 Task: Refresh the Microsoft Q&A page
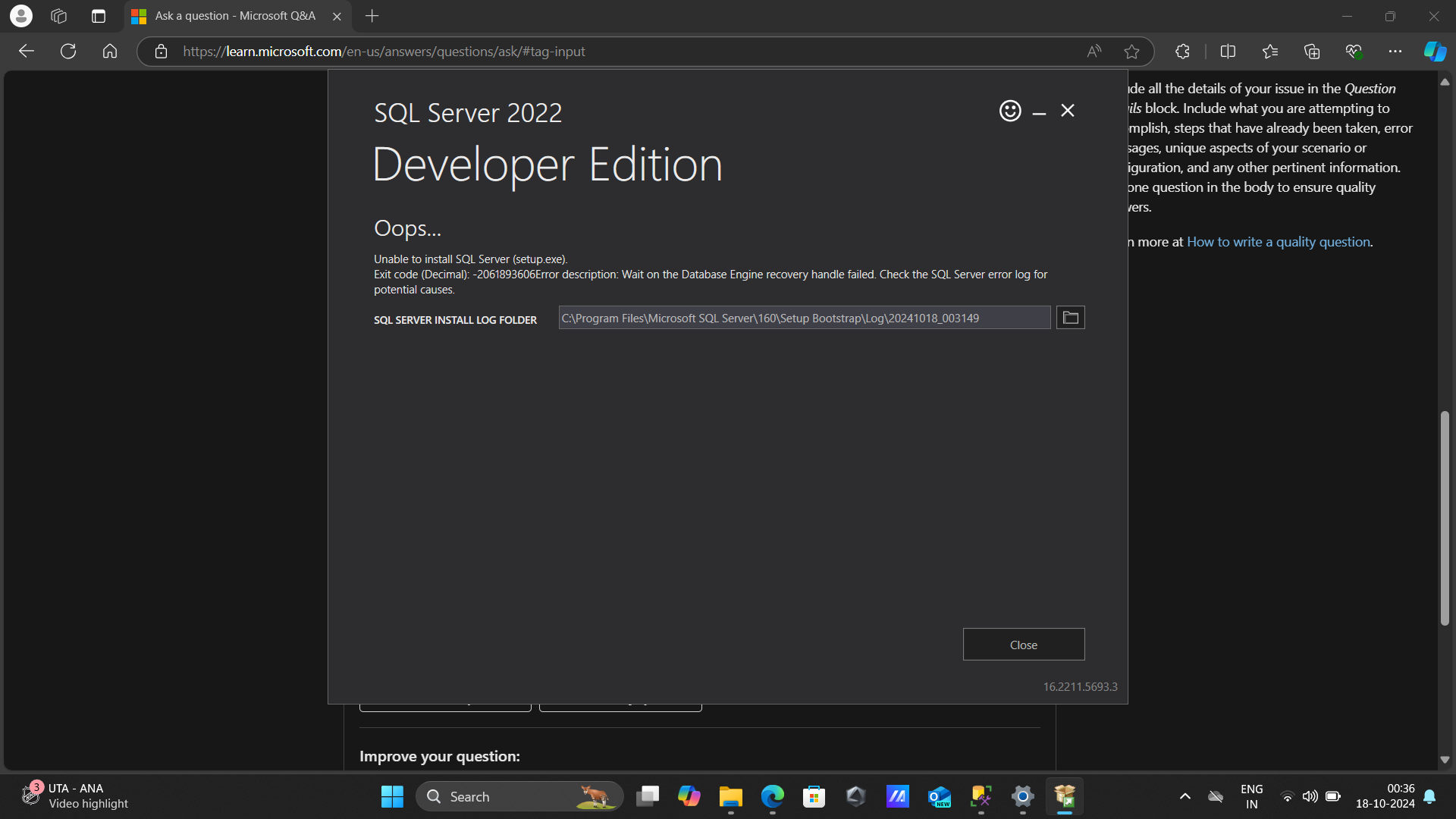tap(68, 52)
